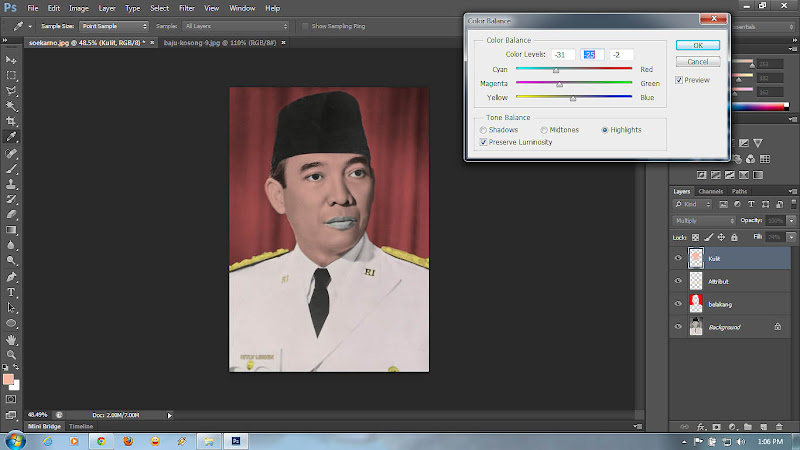Viewport: 800px width, 450px height.
Task: Open the Layers panel options menu
Action: pos(792,191)
